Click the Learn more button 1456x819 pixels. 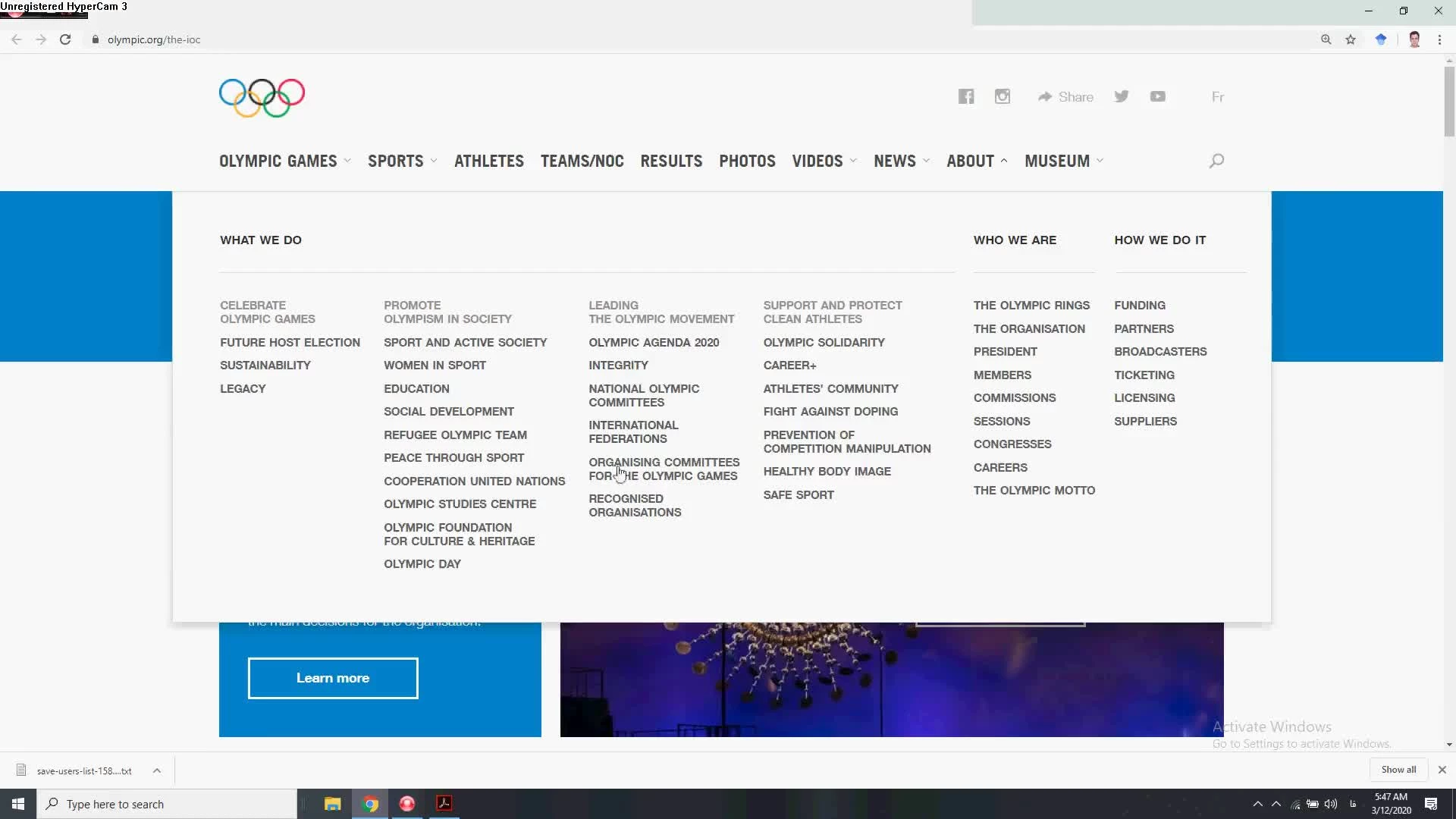[x=333, y=678]
